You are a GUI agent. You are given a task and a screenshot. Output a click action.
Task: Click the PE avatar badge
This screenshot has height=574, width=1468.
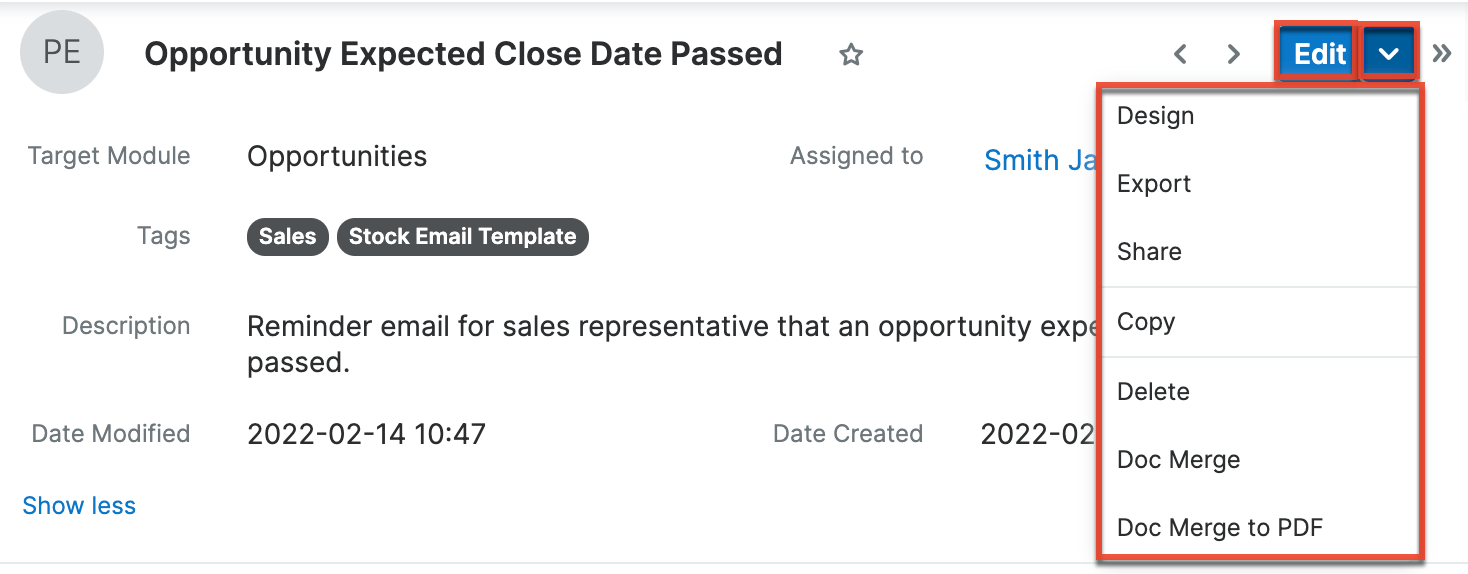pyautogui.click(x=62, y=53)
